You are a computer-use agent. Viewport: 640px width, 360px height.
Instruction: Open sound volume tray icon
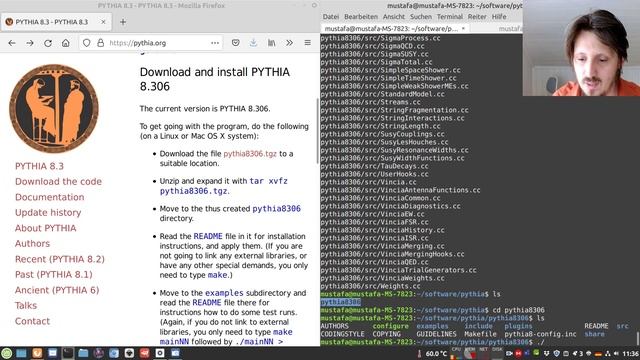click(616, 353)
